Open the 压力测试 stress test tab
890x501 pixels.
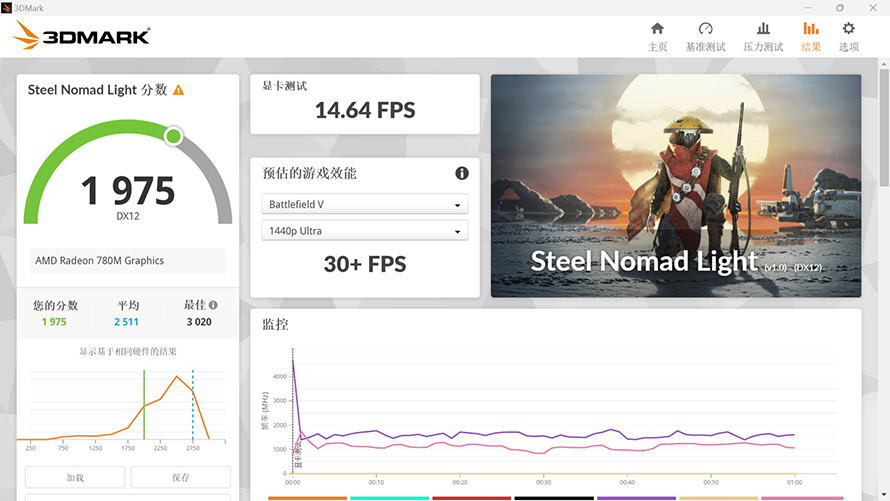coord(763,37)
